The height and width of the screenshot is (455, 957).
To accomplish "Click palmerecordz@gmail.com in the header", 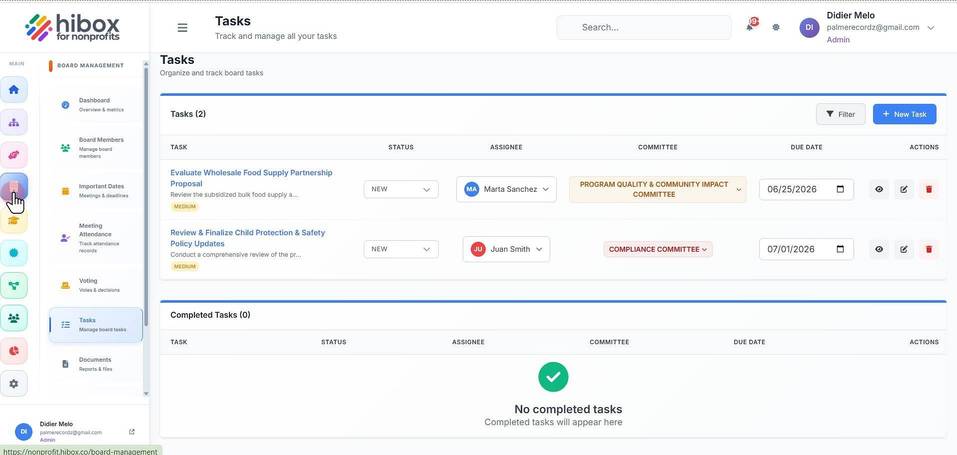I will click(x=873, y=27).
